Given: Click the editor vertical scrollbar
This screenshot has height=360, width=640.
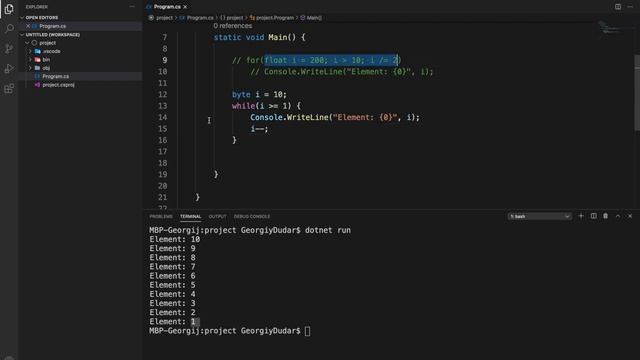Looking at the screenshot, I should [637, 93].
